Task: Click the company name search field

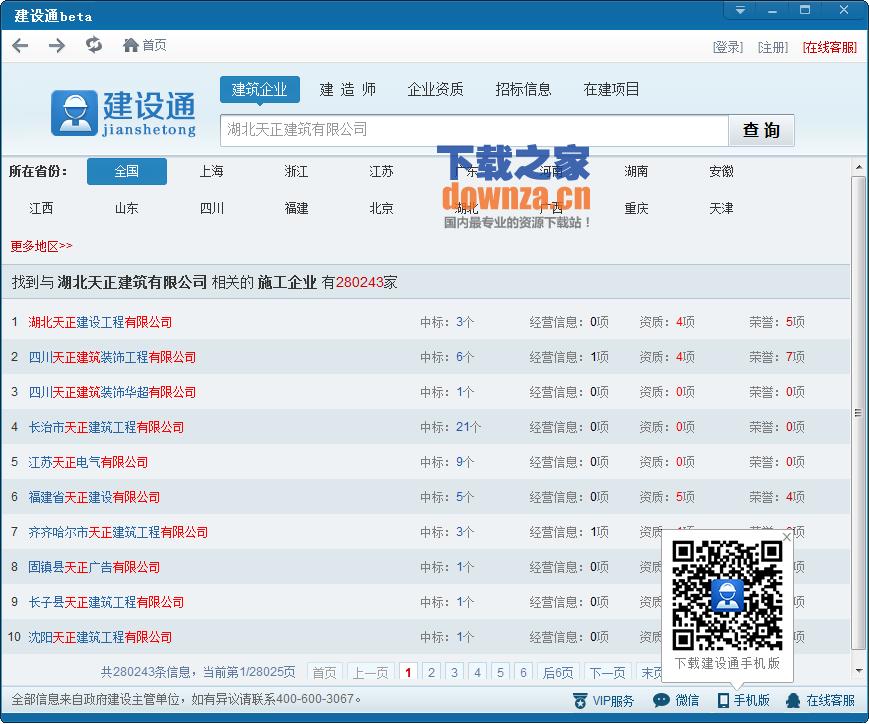Action: coord(473,130)
